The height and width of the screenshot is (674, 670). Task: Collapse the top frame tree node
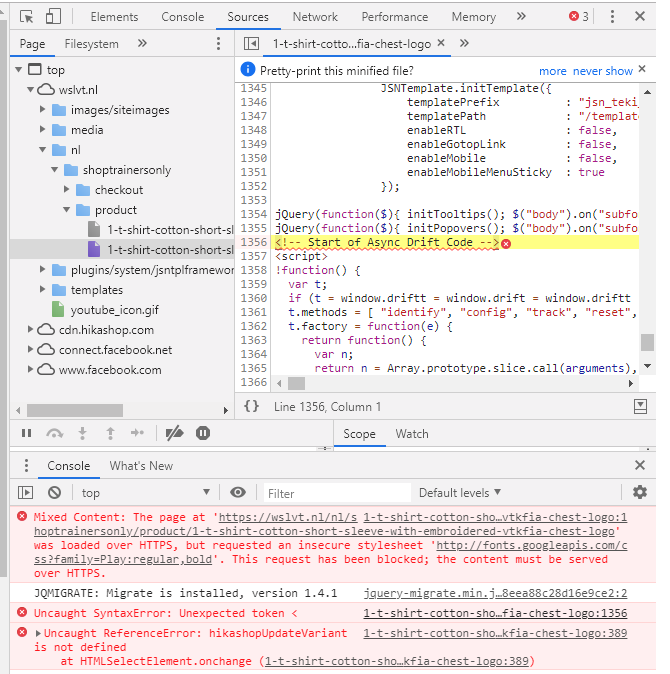18,69
